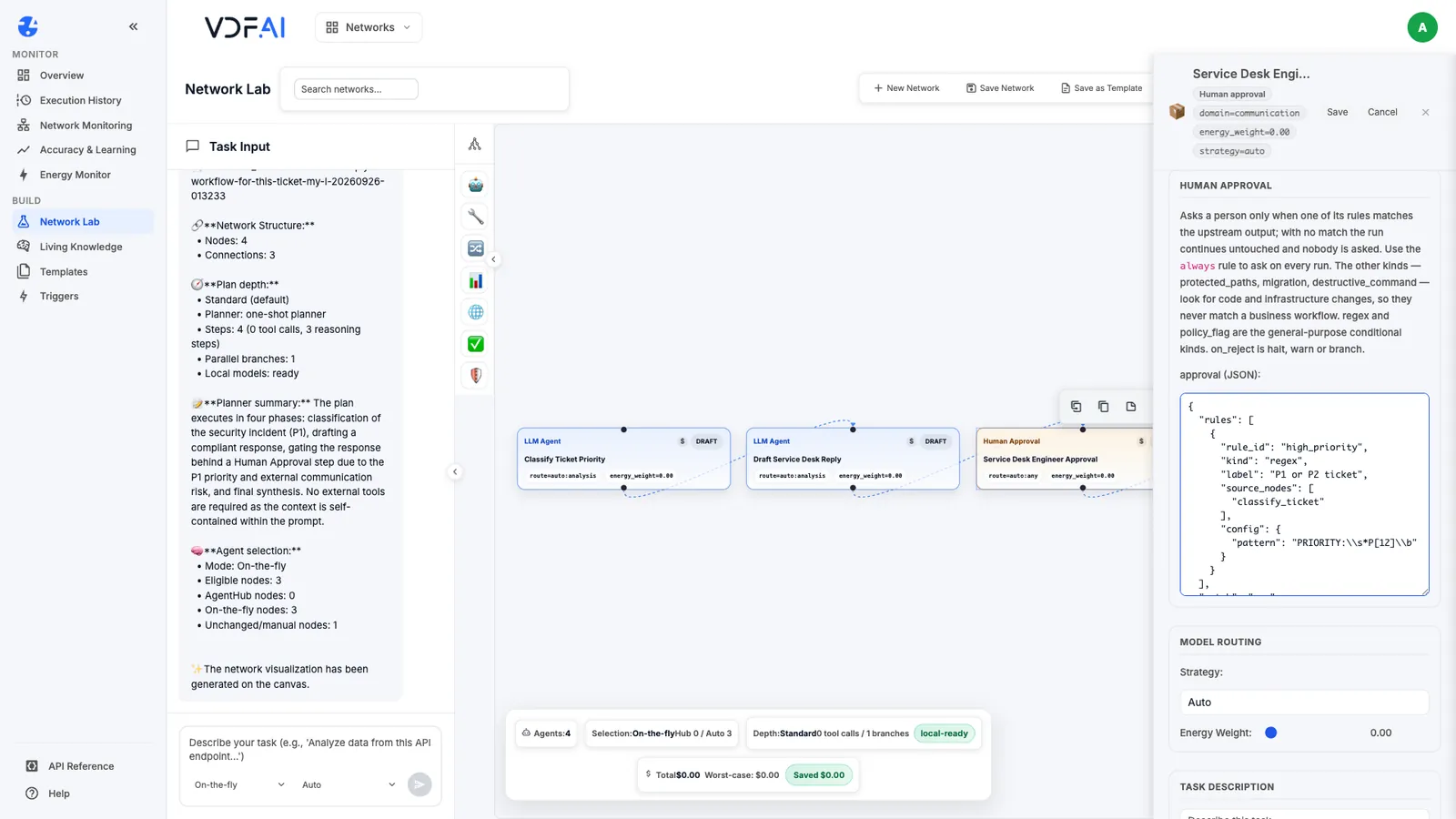Focus the Describe your task text box
This screenshot has width=1456, height=819.
click(310, 750)
